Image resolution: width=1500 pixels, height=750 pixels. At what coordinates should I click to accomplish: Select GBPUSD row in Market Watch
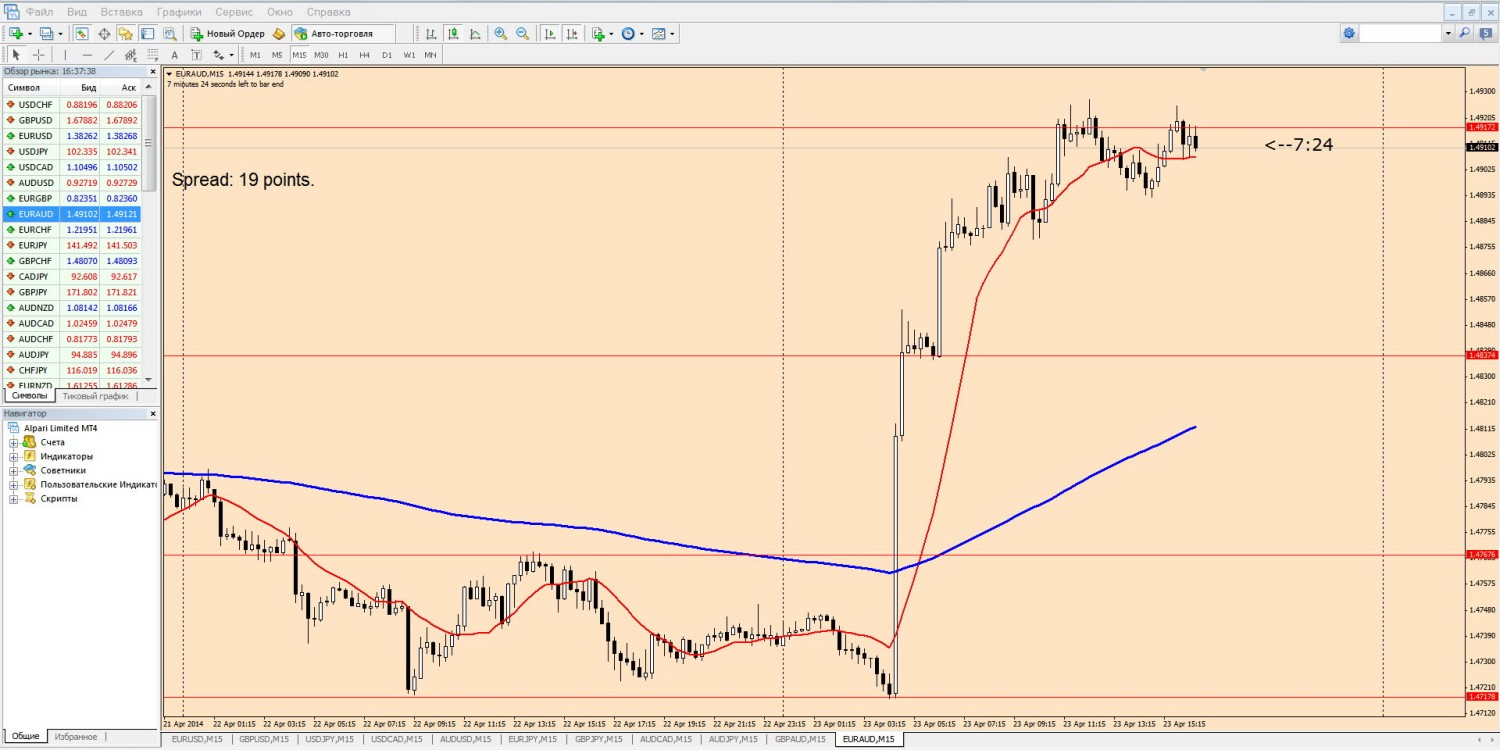[71, 120]
